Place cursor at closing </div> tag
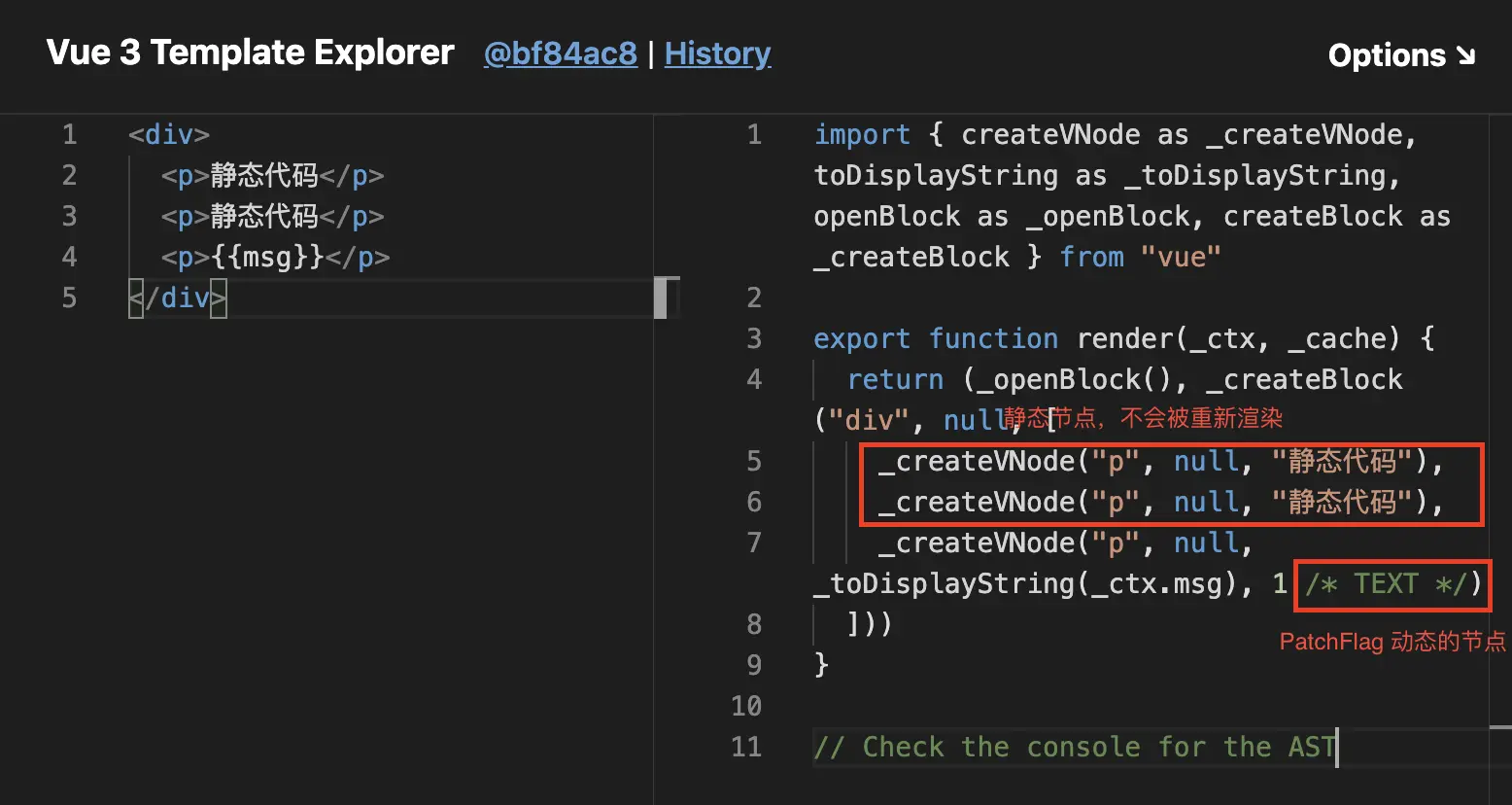The width and height of the screenshot is (1512, 805). (x=178, y=297)
